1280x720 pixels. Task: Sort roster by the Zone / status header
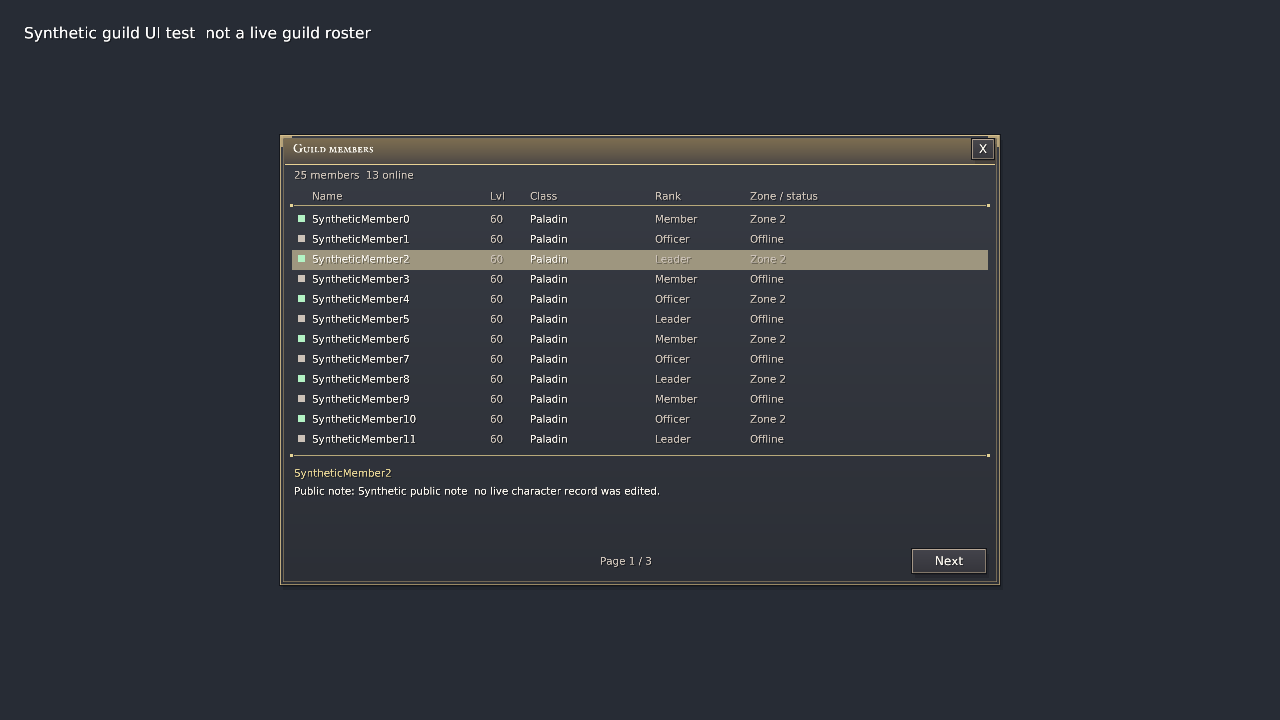[784, 196]
